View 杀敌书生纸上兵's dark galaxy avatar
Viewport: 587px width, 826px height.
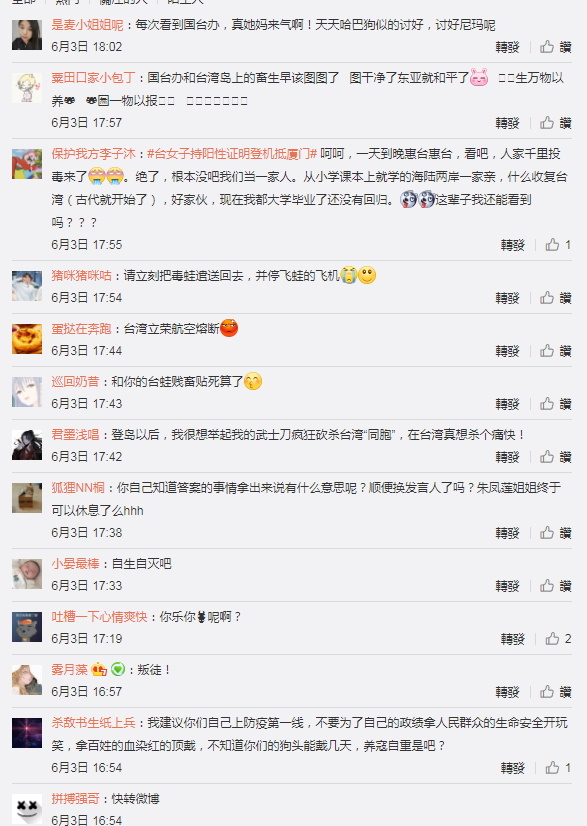coord(27,732)
